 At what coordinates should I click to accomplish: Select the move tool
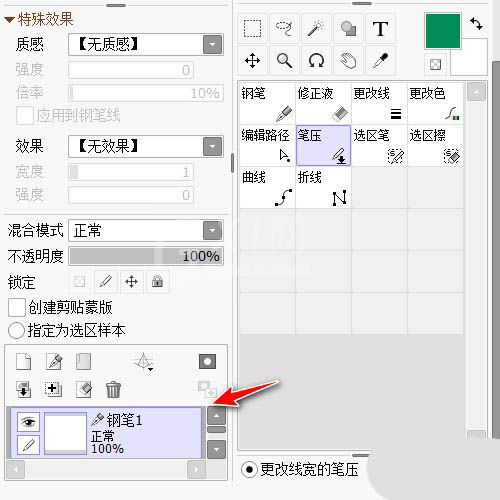point(252,61)
